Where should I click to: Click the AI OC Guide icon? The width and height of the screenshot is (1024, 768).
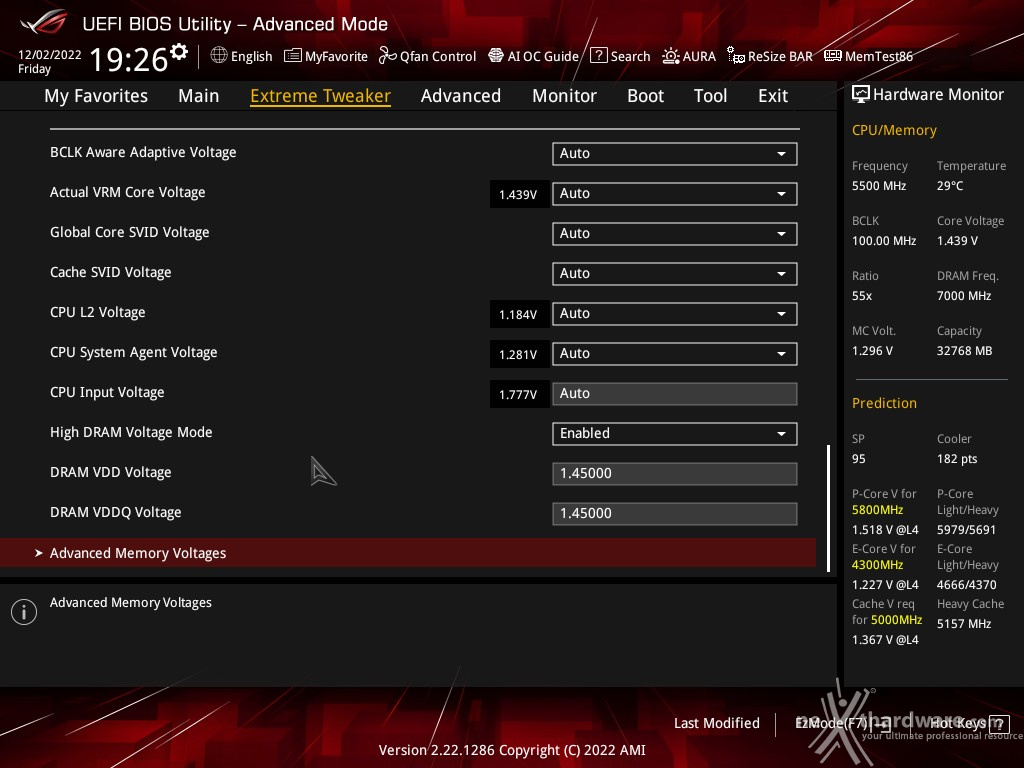click(496, 56)
